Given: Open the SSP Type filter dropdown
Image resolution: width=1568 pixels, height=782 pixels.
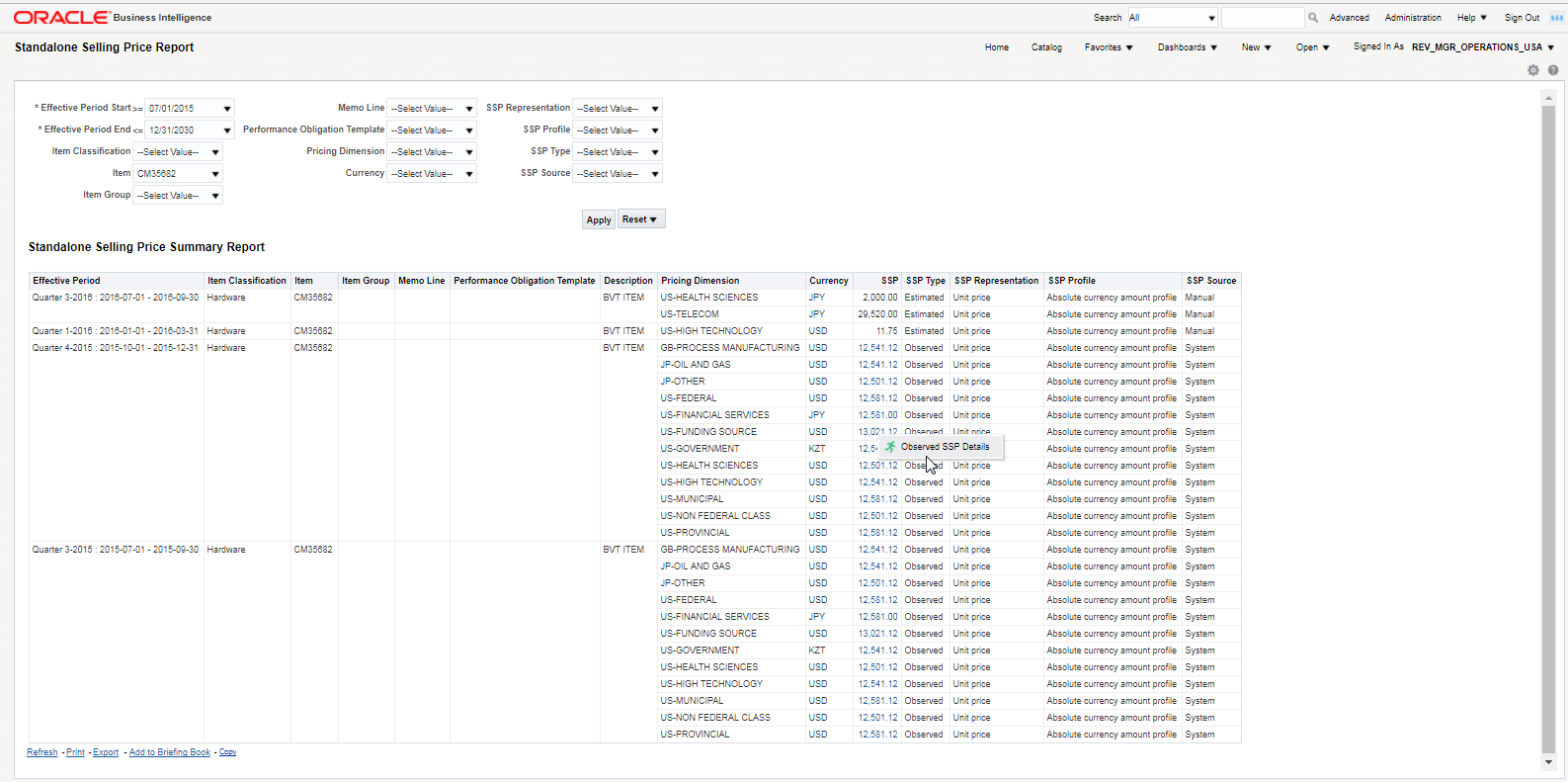Looking at the screenshot, I should [x=655, y=152].
